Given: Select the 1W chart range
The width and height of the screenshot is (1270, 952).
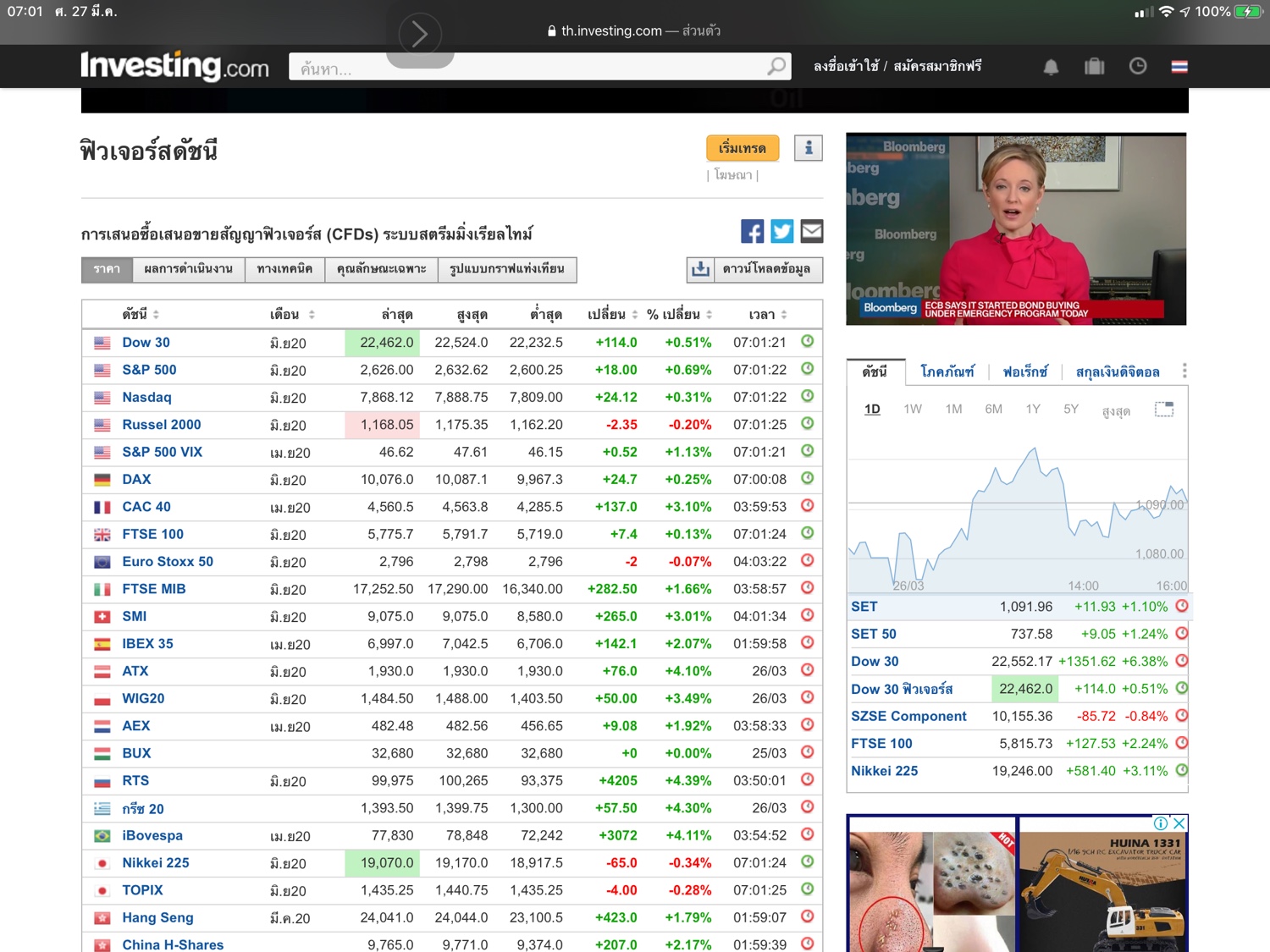Looking at the screenshot, I should coord(913,410).
